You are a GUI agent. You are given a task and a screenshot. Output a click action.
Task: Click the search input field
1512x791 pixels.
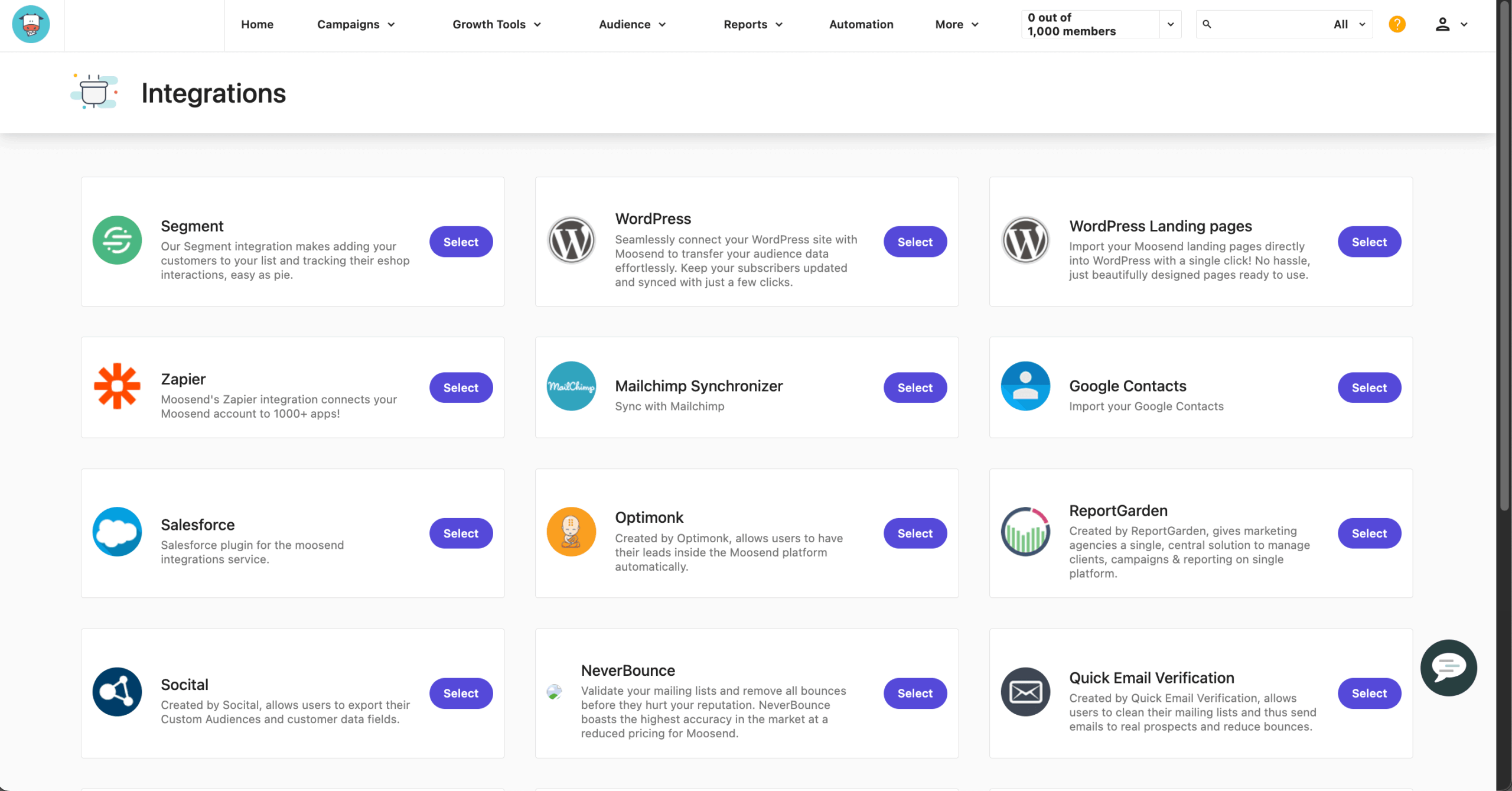point(1270,24)
